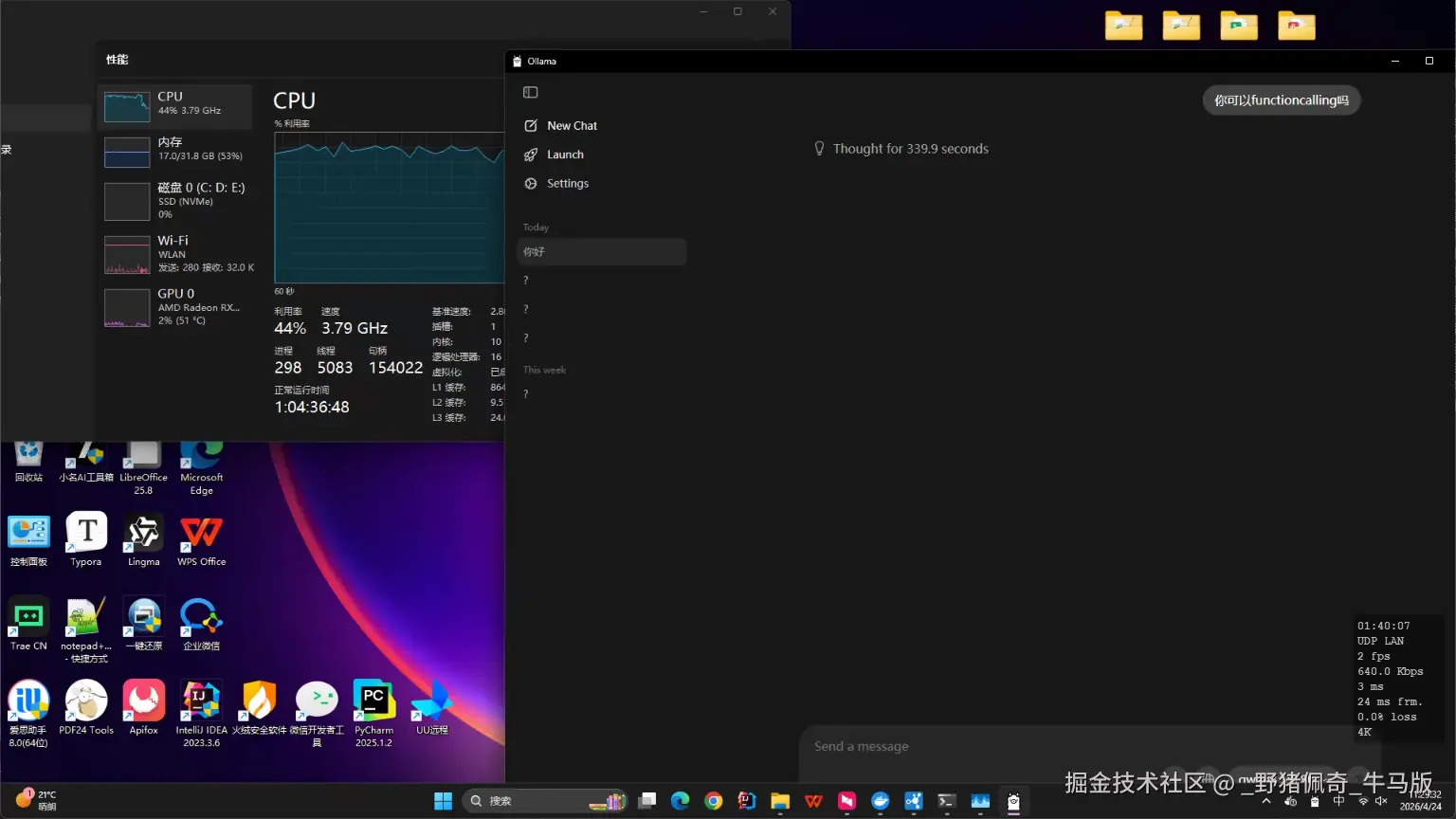The width and height of the screenshot is (1456, 819).
Task: Expand the 'Thought for 339.9 seconds' section
Action: 909,149
